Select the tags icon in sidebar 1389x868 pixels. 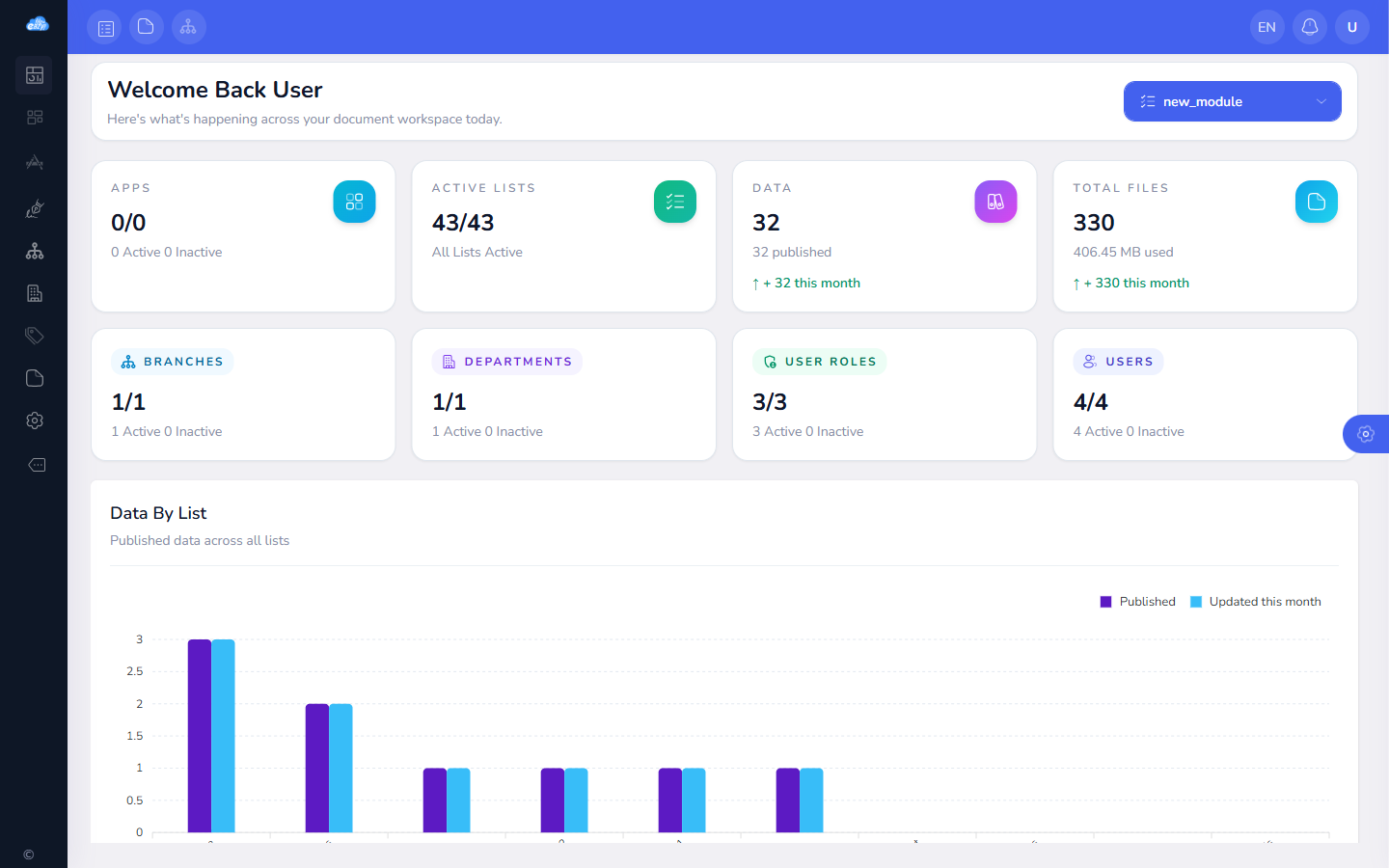pyautogui.click(x=35, y=336)
